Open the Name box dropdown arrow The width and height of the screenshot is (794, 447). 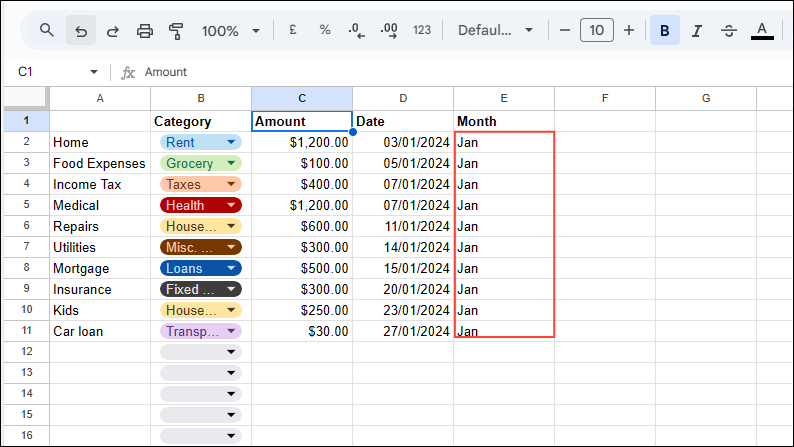click(x=94, y=72)
